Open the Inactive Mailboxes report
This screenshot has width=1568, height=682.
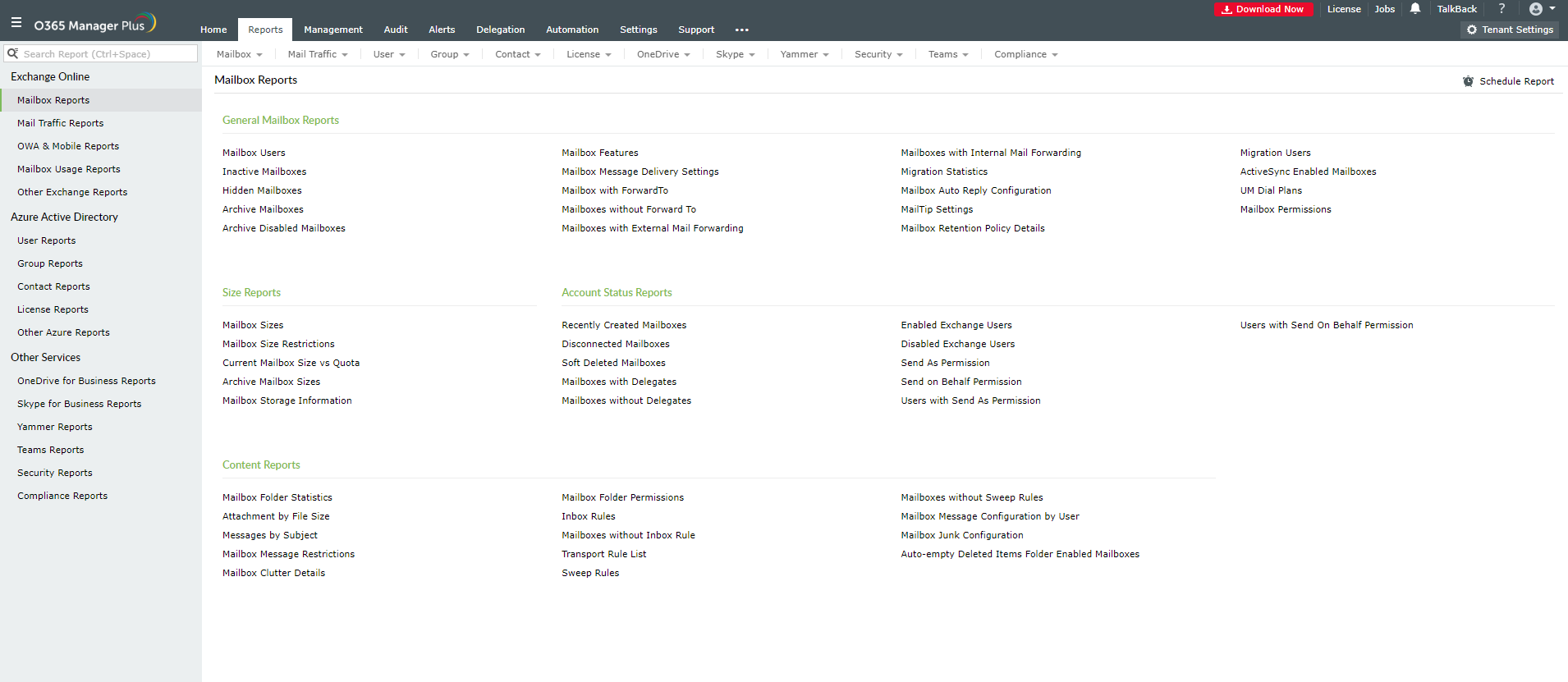click(x=264, y=172)
